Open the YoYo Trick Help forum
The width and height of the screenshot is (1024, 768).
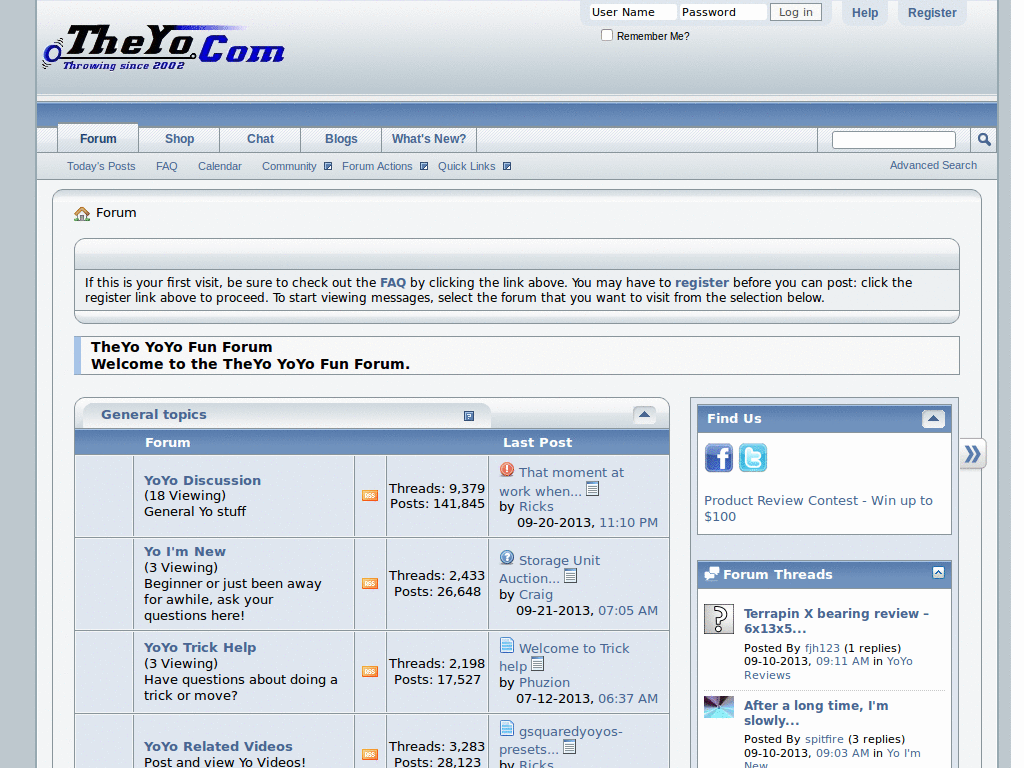click(x=200, y=647)
